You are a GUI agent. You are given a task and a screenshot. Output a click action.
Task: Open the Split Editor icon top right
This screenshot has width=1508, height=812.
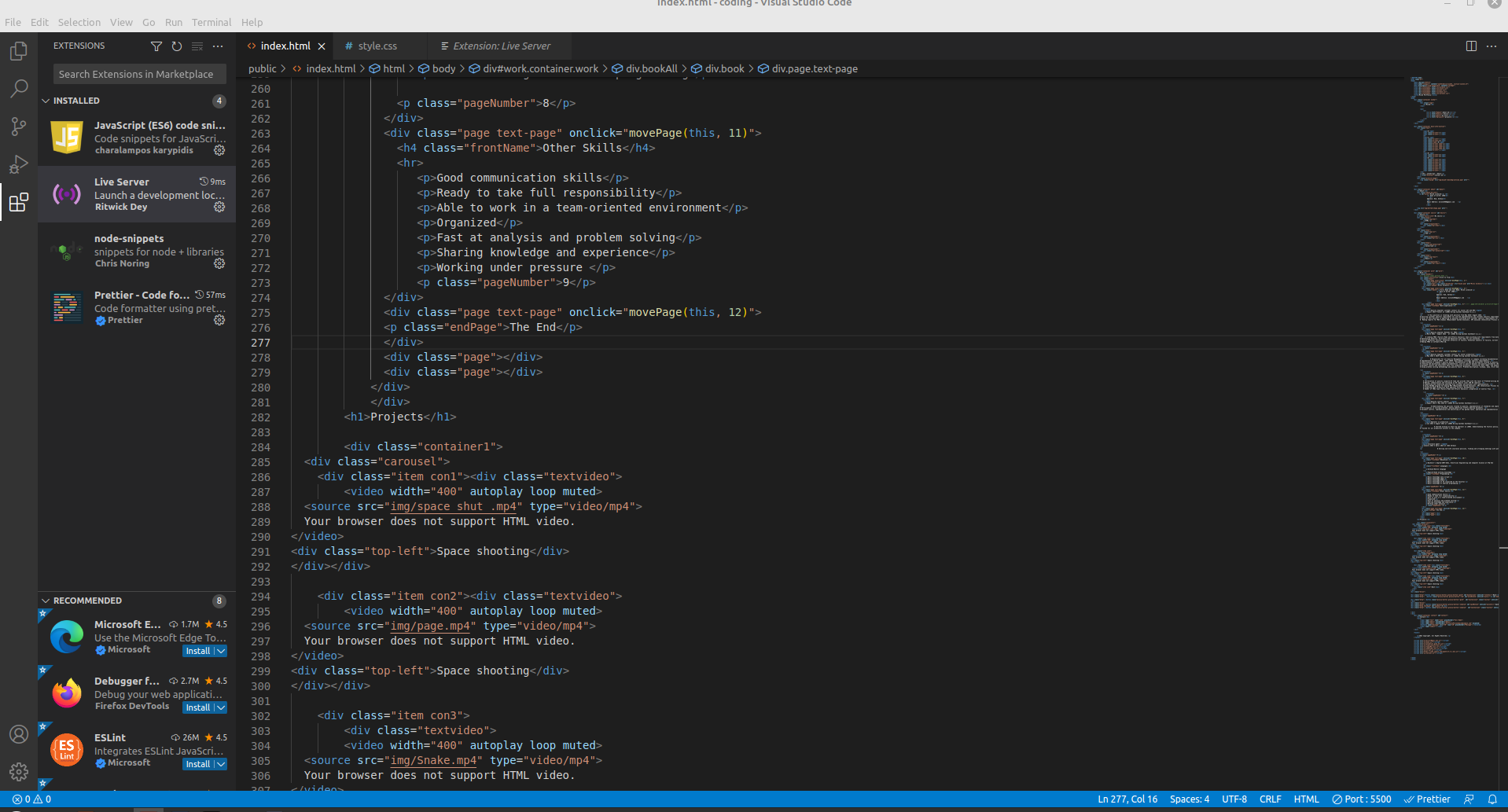[x=1470, y=46]
